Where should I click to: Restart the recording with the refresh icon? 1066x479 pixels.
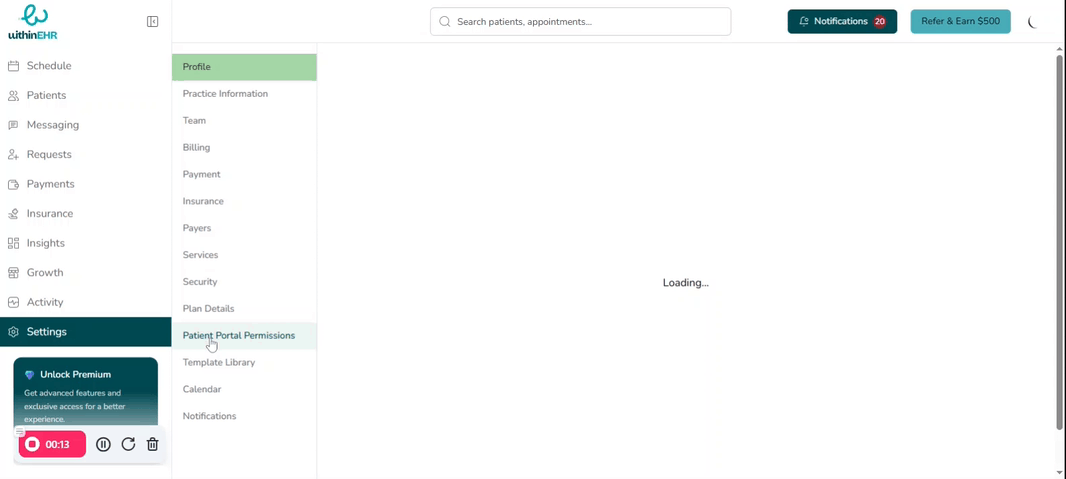(128, 444)
